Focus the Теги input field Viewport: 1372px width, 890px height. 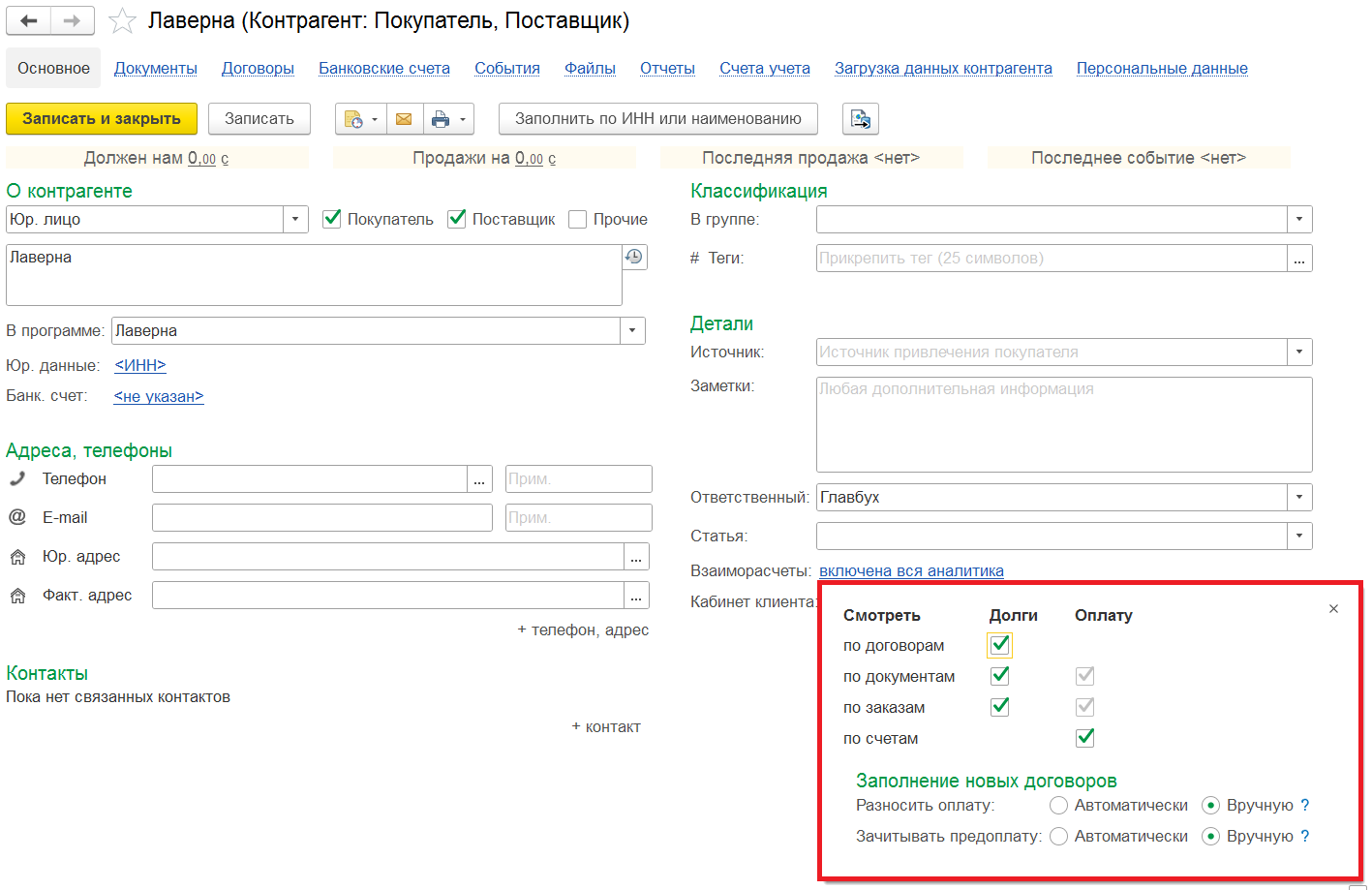tap(1052, 259)
